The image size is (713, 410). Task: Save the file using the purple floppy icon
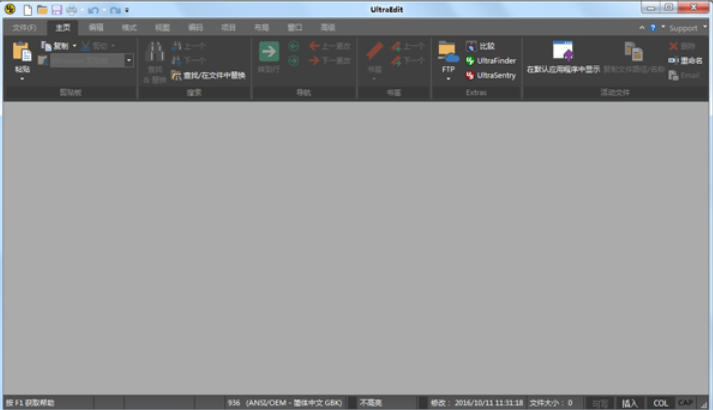[x=57, y=10]
